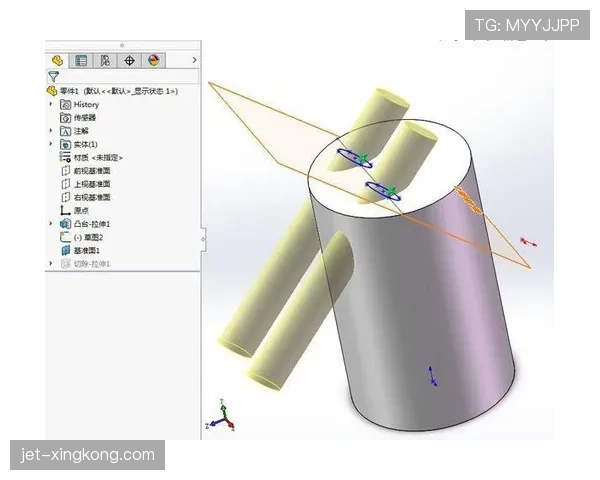Select the 实体(1) tree label
600x480 pixels.
point(86,144)
